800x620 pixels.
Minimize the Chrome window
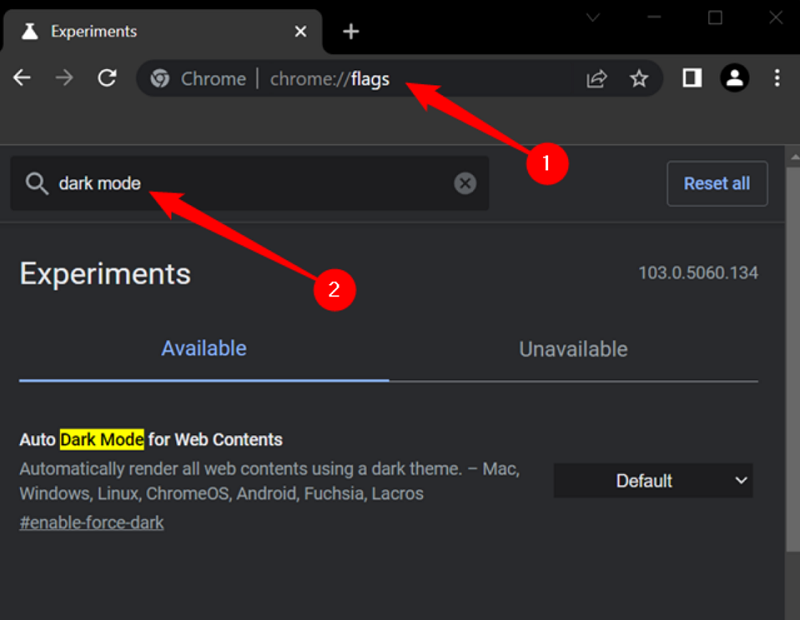(x=654, y=17)
